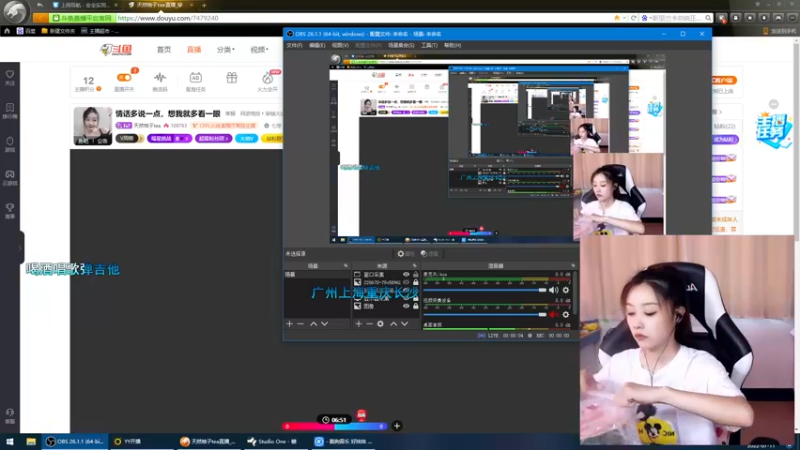Toggle the live broadcast switch on Douyu
This screenshot has width=800, height=450.
[x=124, y=78]
